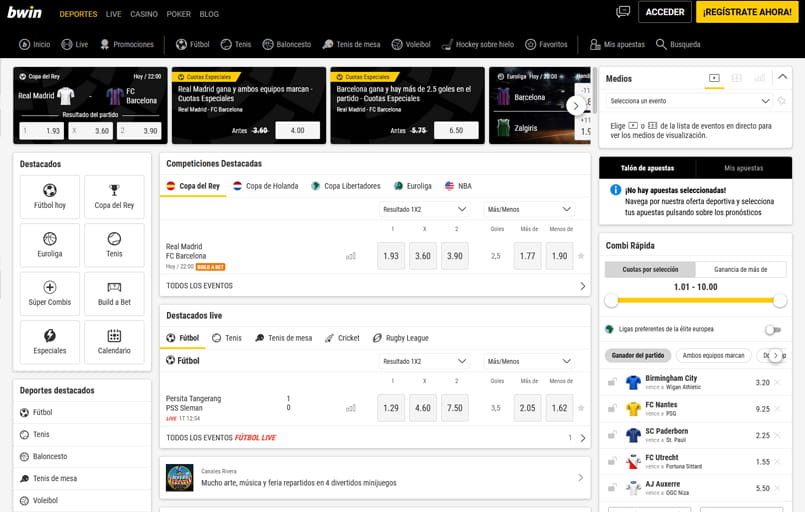This screenshot has height=512, width=805.
Task: Mark Real Madrid match as favorite star
Action: (x=581, y=256)
